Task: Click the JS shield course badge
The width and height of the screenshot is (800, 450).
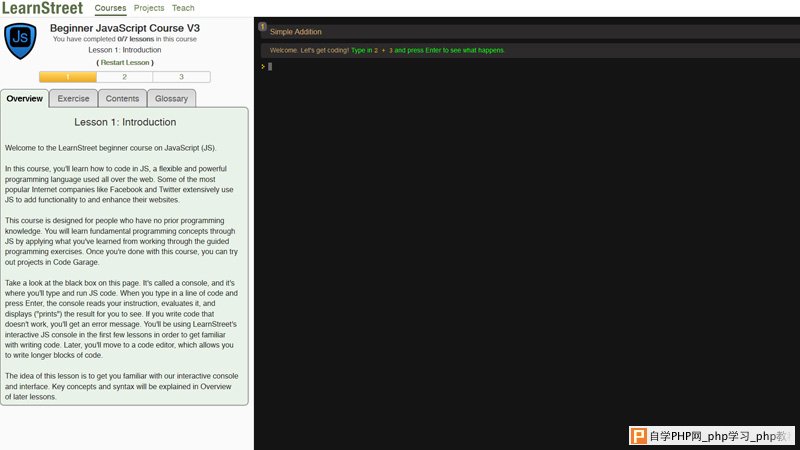Action: coord(20,41)
